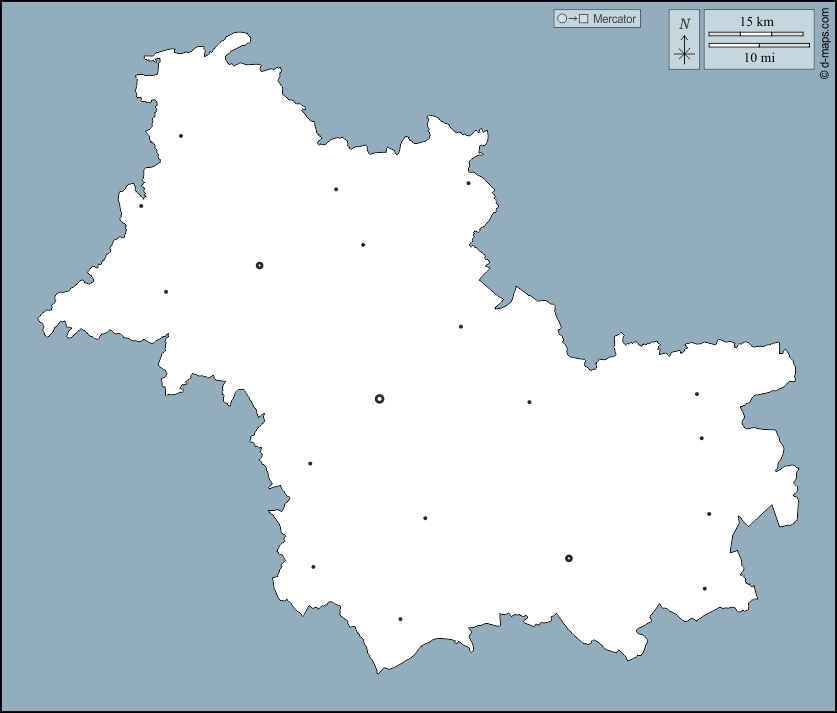Open the d-maps.com copyright link
This screenshot has height=713, width=837.
824,40
